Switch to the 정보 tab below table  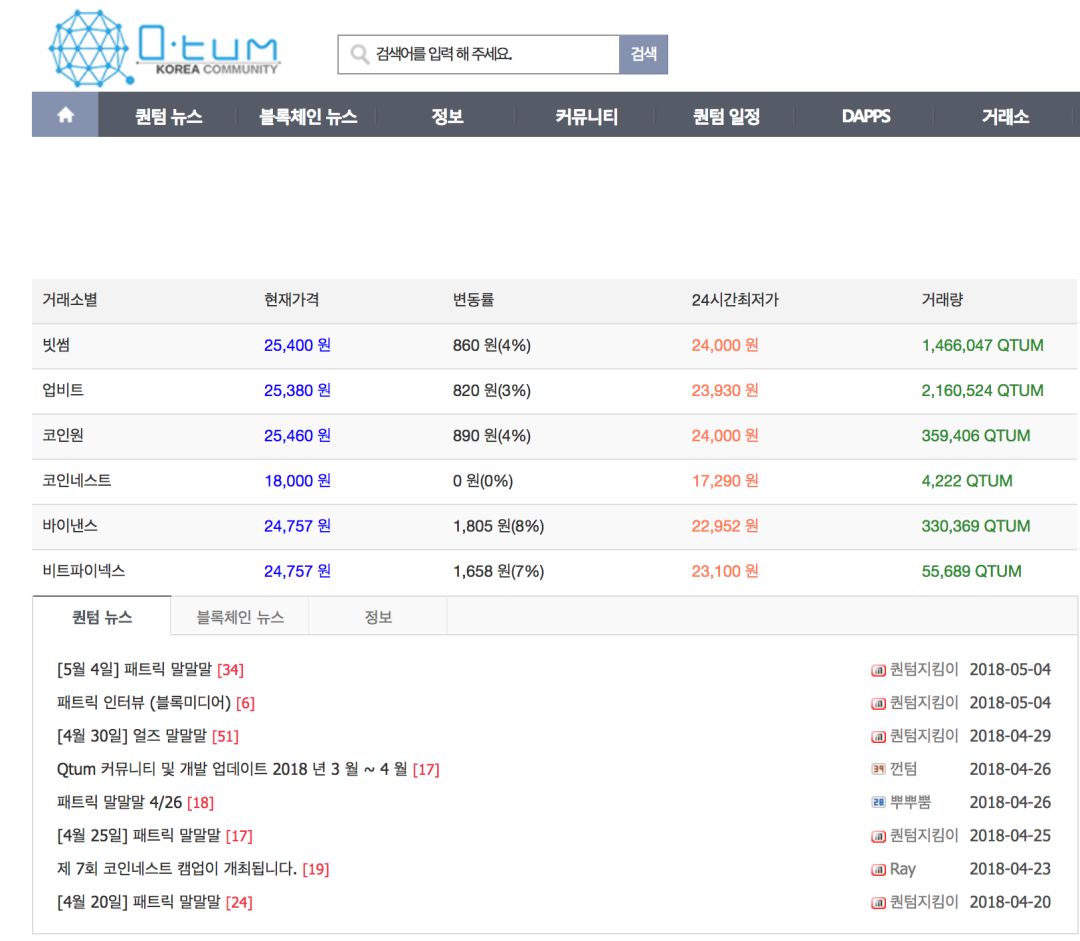(377, 617)
